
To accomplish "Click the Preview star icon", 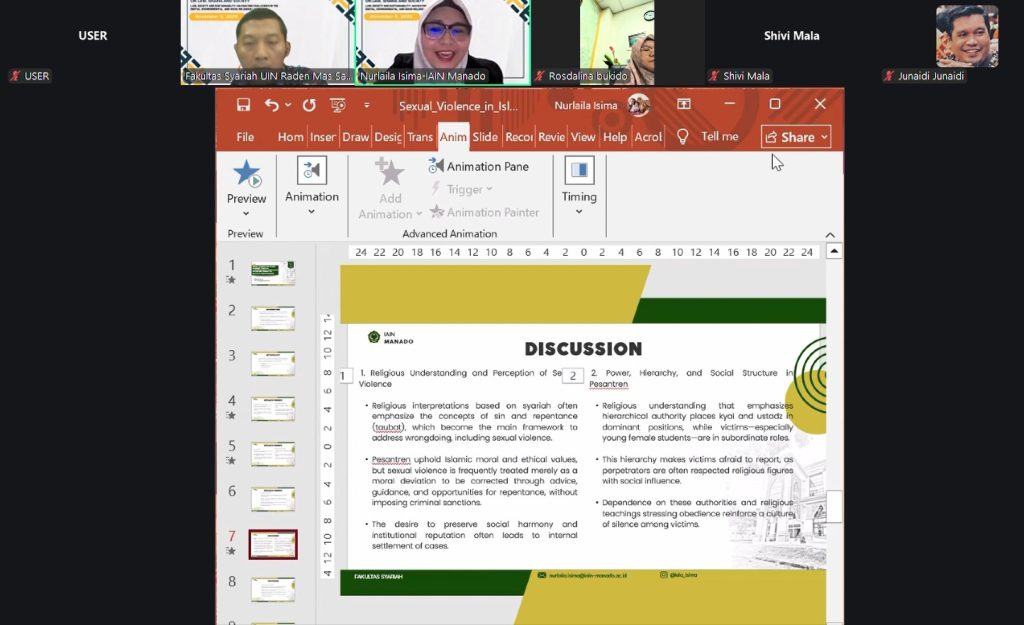I will (x=246, y=174).
